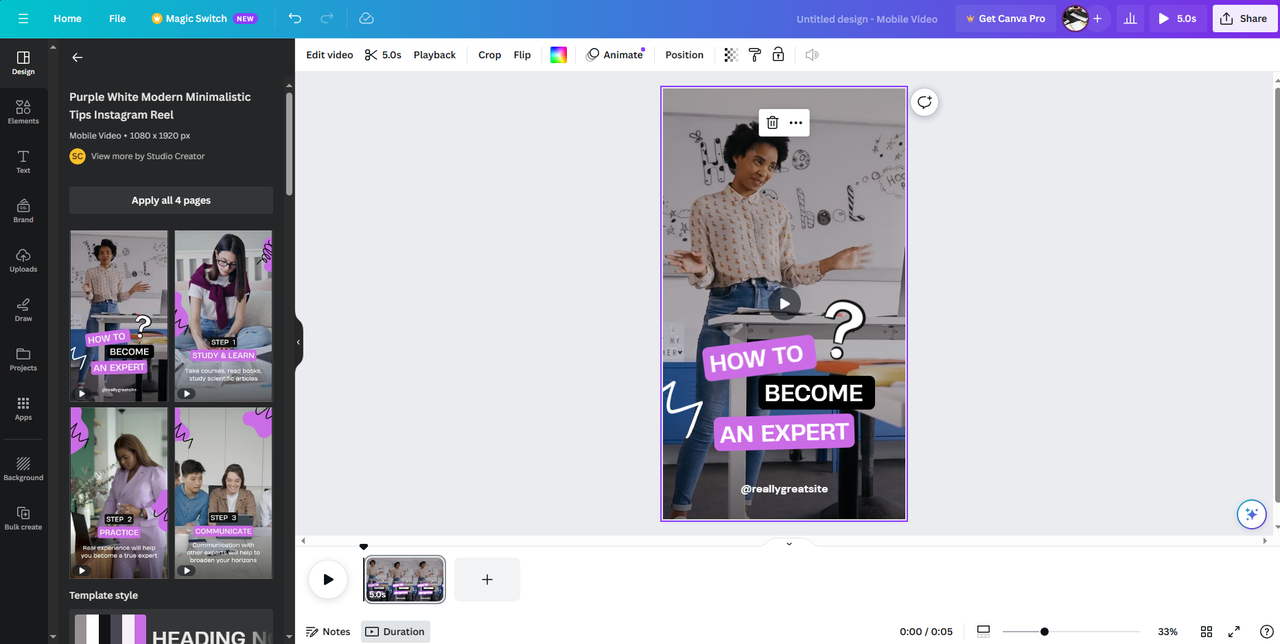
Task: Select the Step 1 Study & Learn template thumbnail
Action: pos(224,316)
